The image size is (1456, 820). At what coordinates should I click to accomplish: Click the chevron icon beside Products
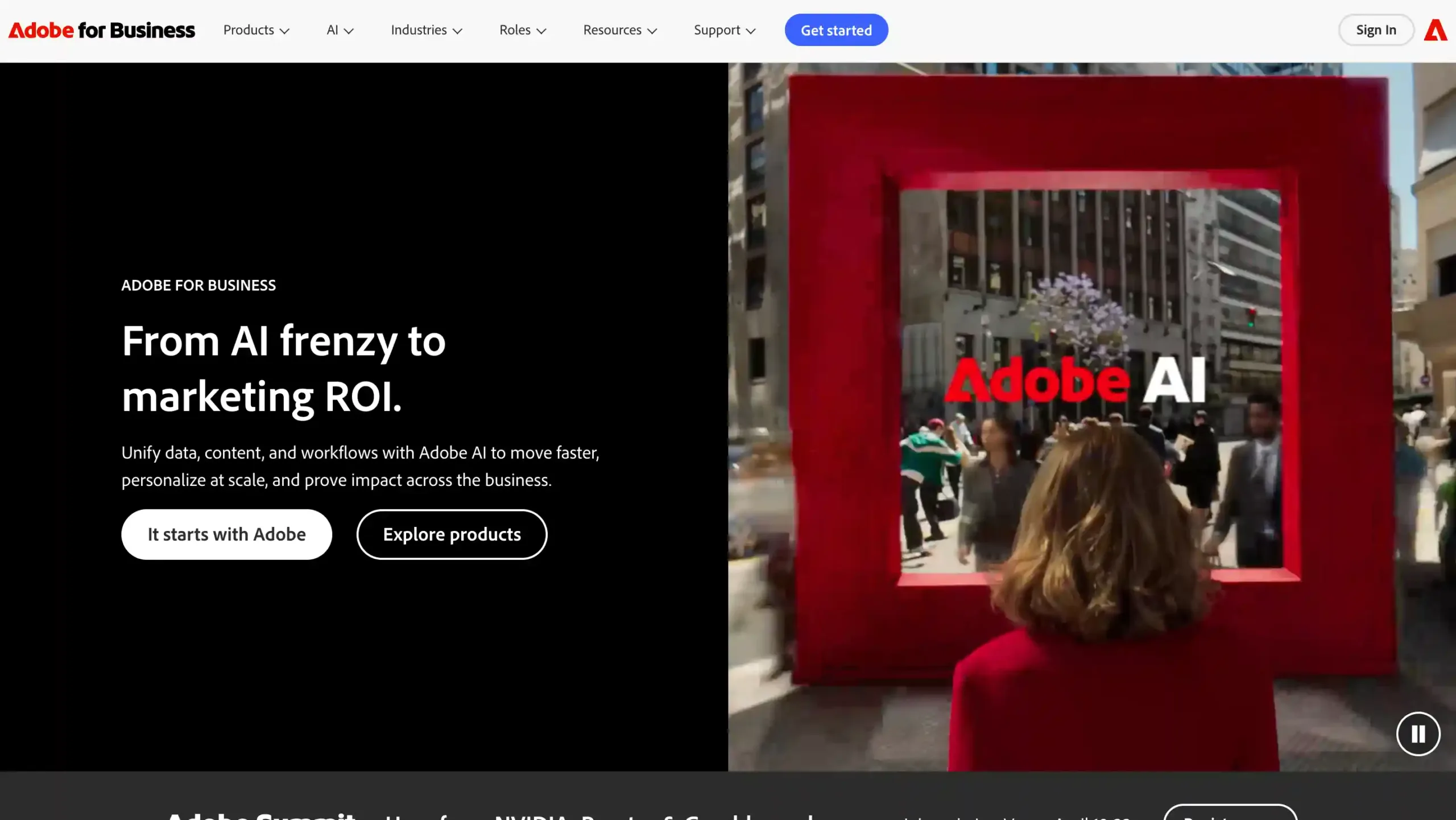coord(284,31)
